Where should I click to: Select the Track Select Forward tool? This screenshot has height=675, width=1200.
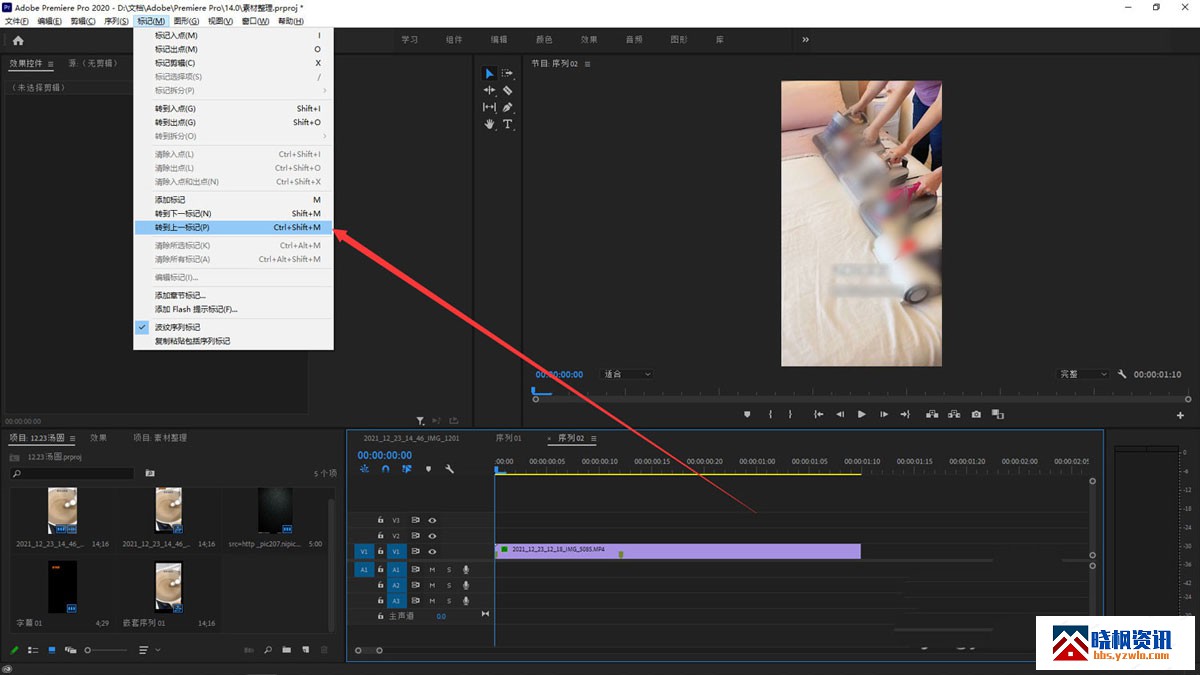[507, 73]
